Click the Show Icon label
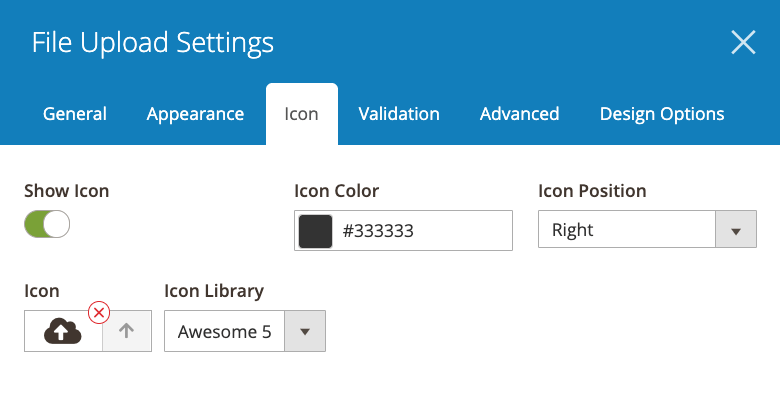Viewport: 780px width, 400px height. click(x=66, y=191)
